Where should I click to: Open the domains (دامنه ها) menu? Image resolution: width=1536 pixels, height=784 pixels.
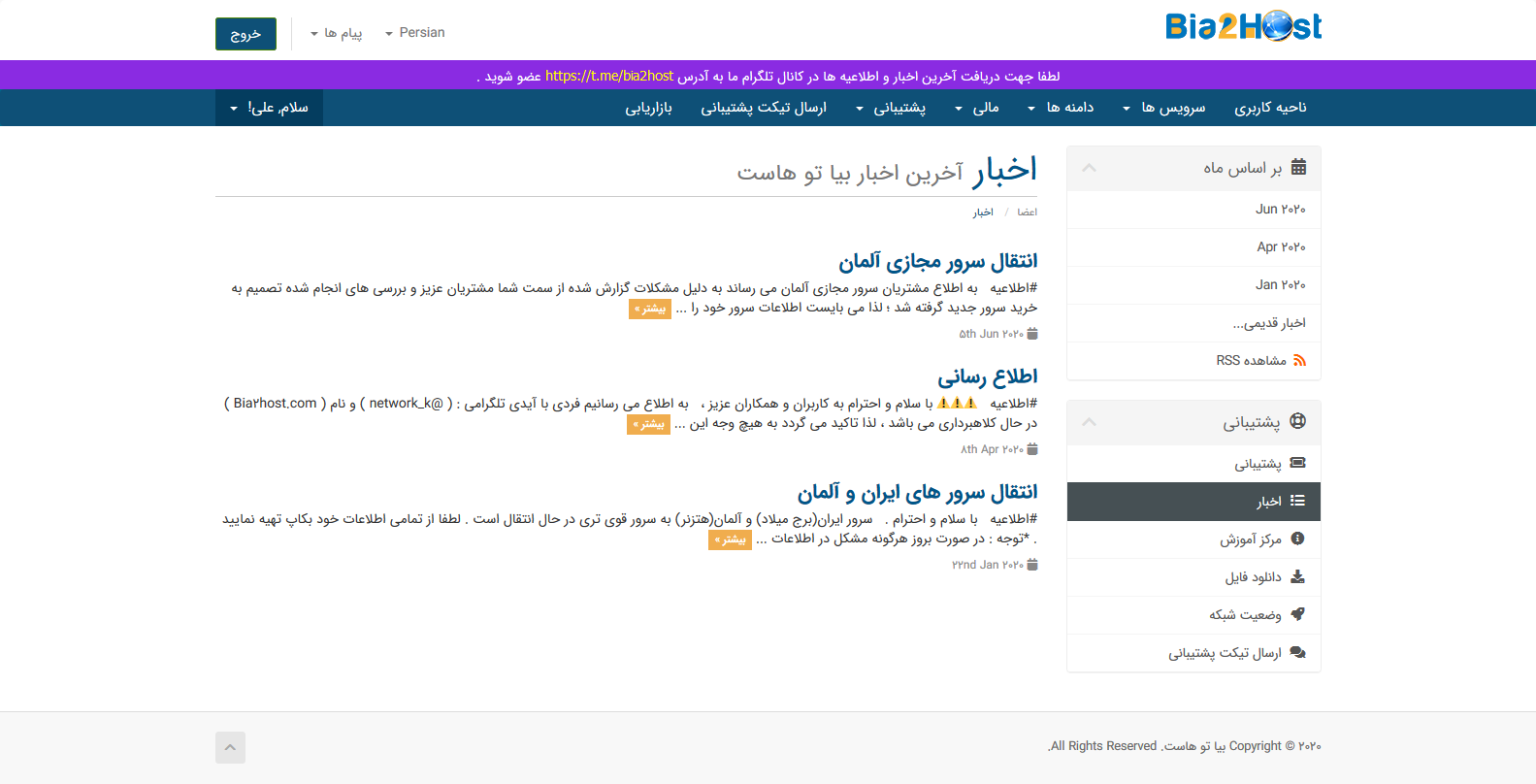click(1061, 108)
